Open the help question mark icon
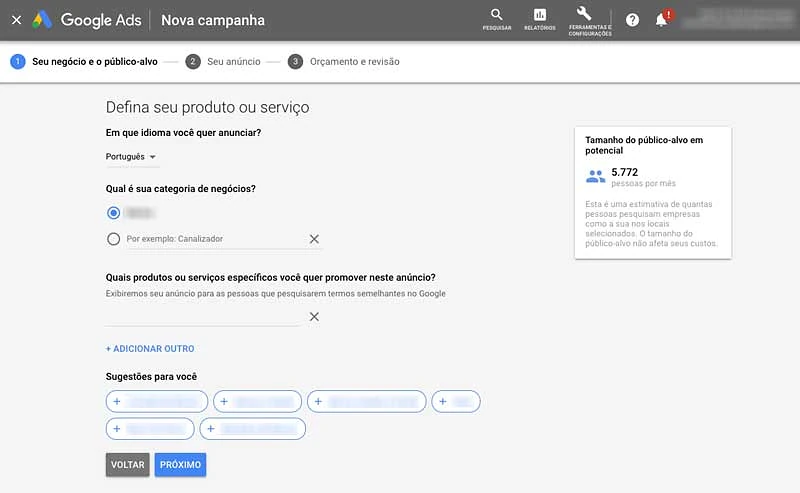 632,20
